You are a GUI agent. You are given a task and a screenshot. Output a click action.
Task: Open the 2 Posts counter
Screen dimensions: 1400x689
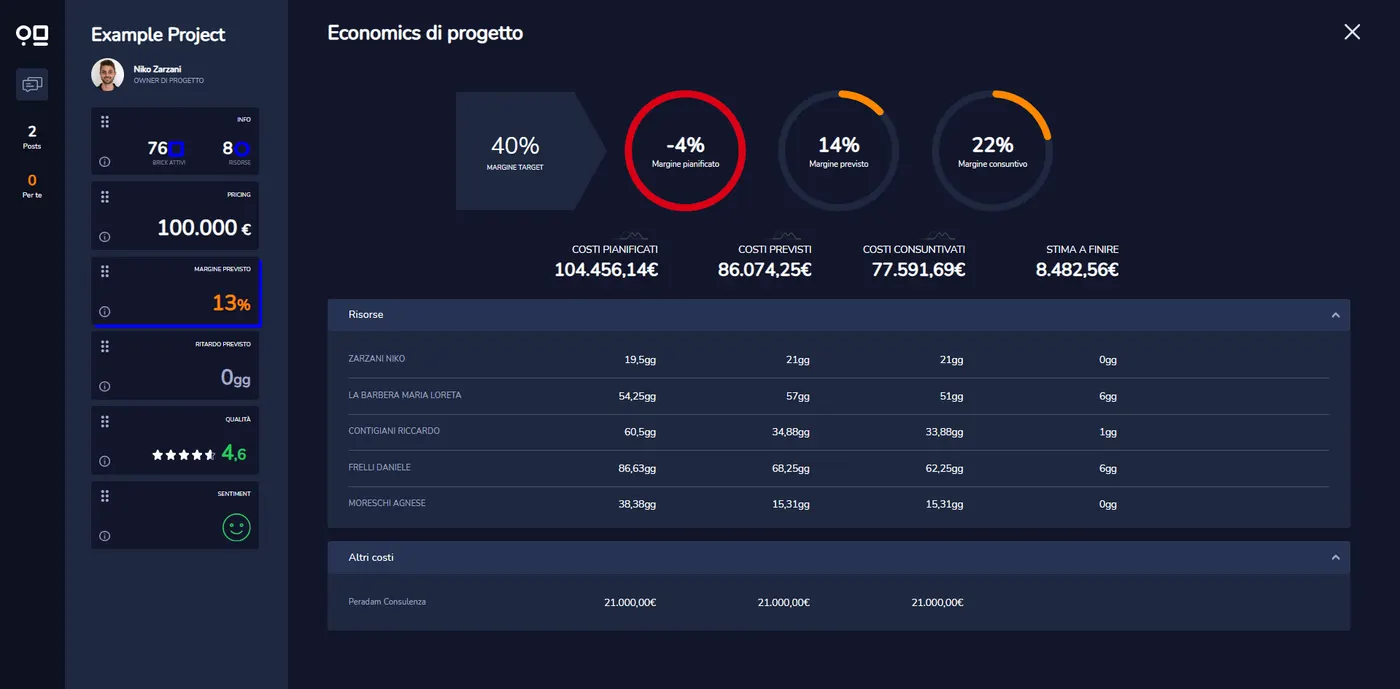[32, 137]
